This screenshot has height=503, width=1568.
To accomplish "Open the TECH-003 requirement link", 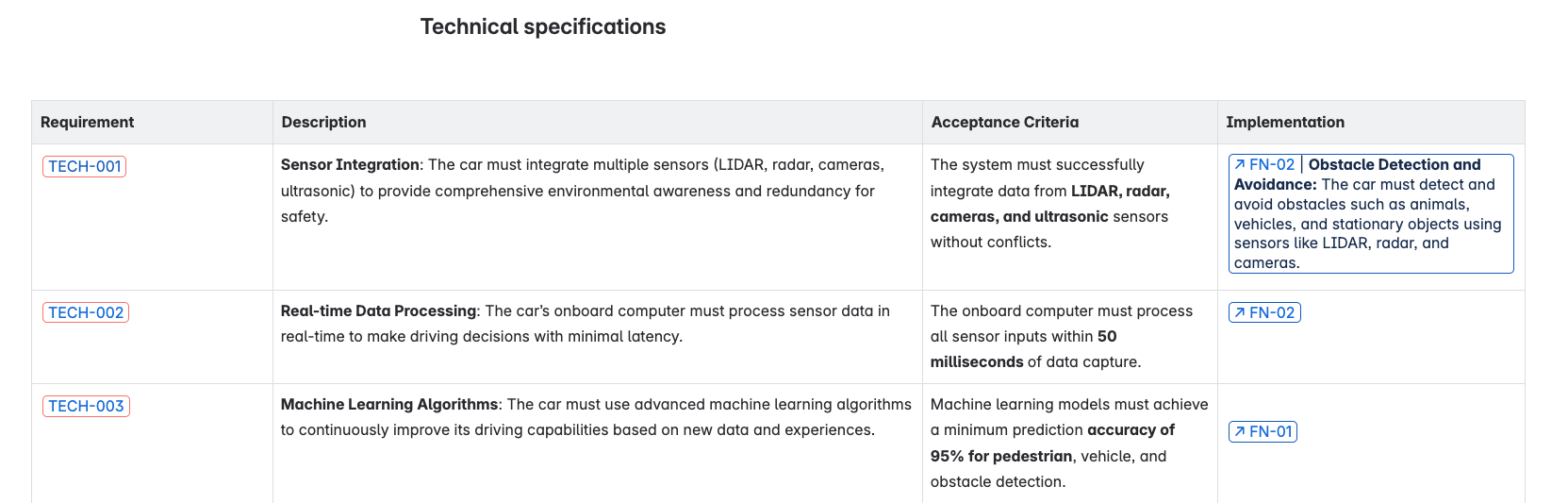I will (86, 406).
